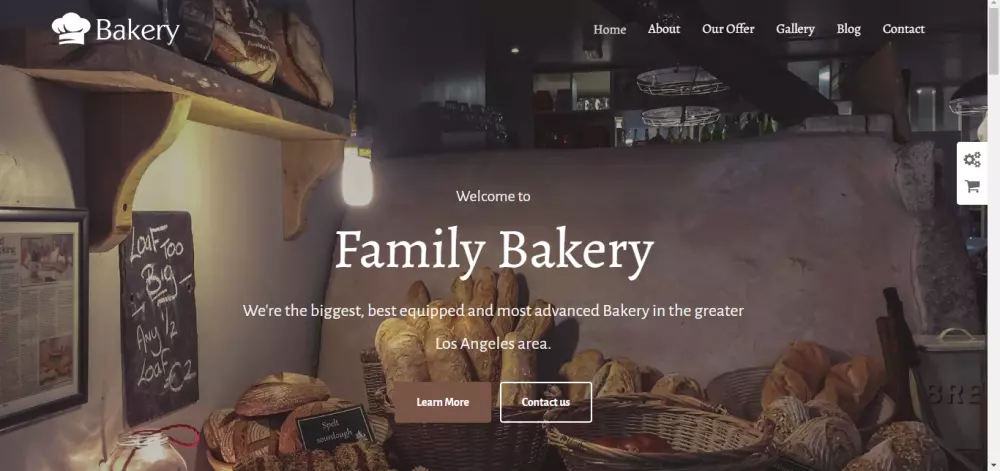Click the page scrollbar thumb
This screenshot has height=471, width=1000.
994,41
